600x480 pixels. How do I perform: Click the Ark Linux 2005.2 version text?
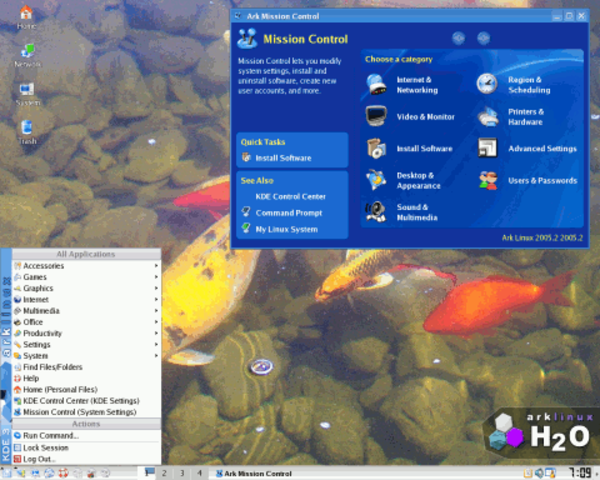click(x=542, y=238)
